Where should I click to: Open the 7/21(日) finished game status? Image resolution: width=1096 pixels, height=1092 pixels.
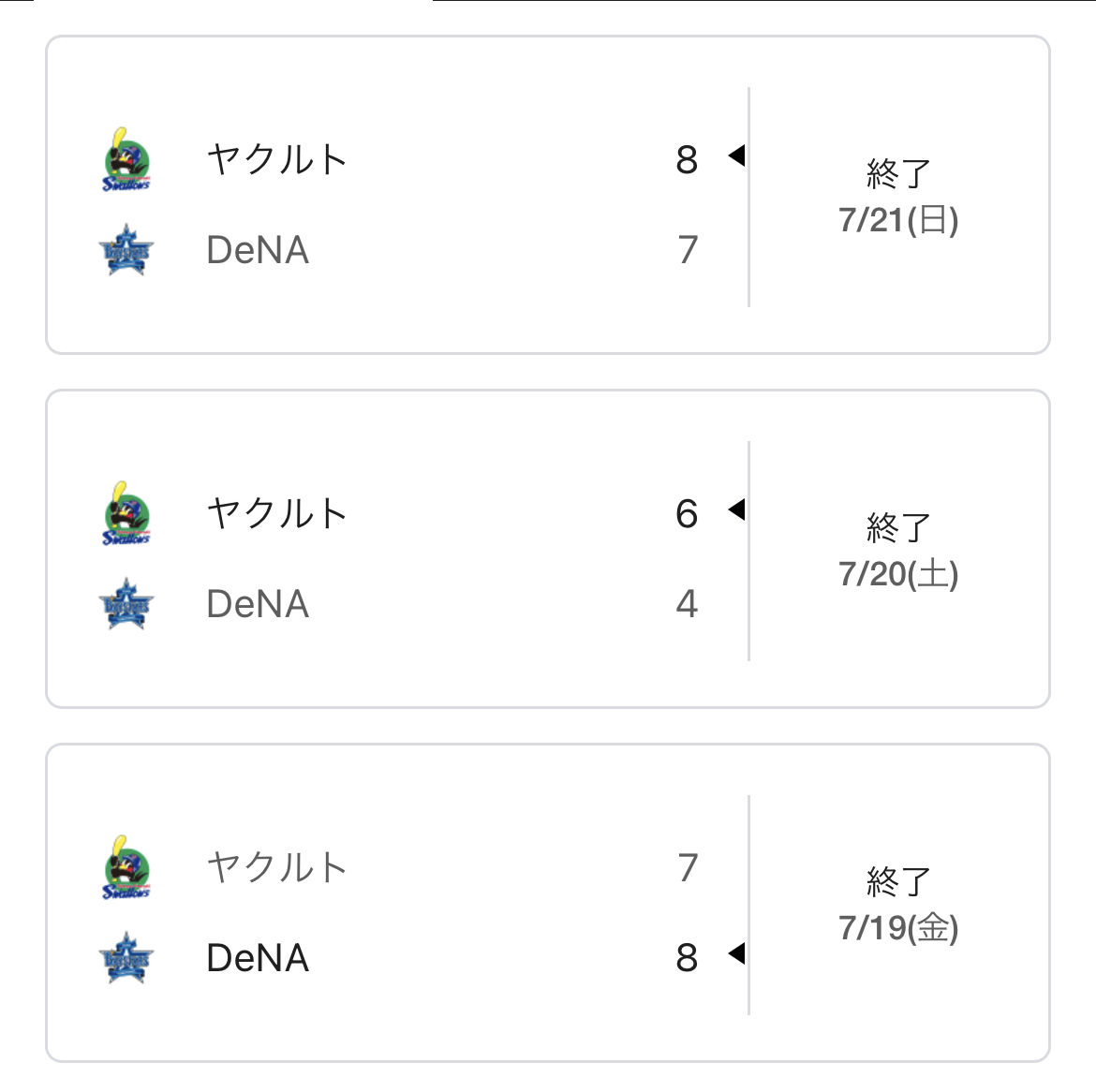click(898, 197)
